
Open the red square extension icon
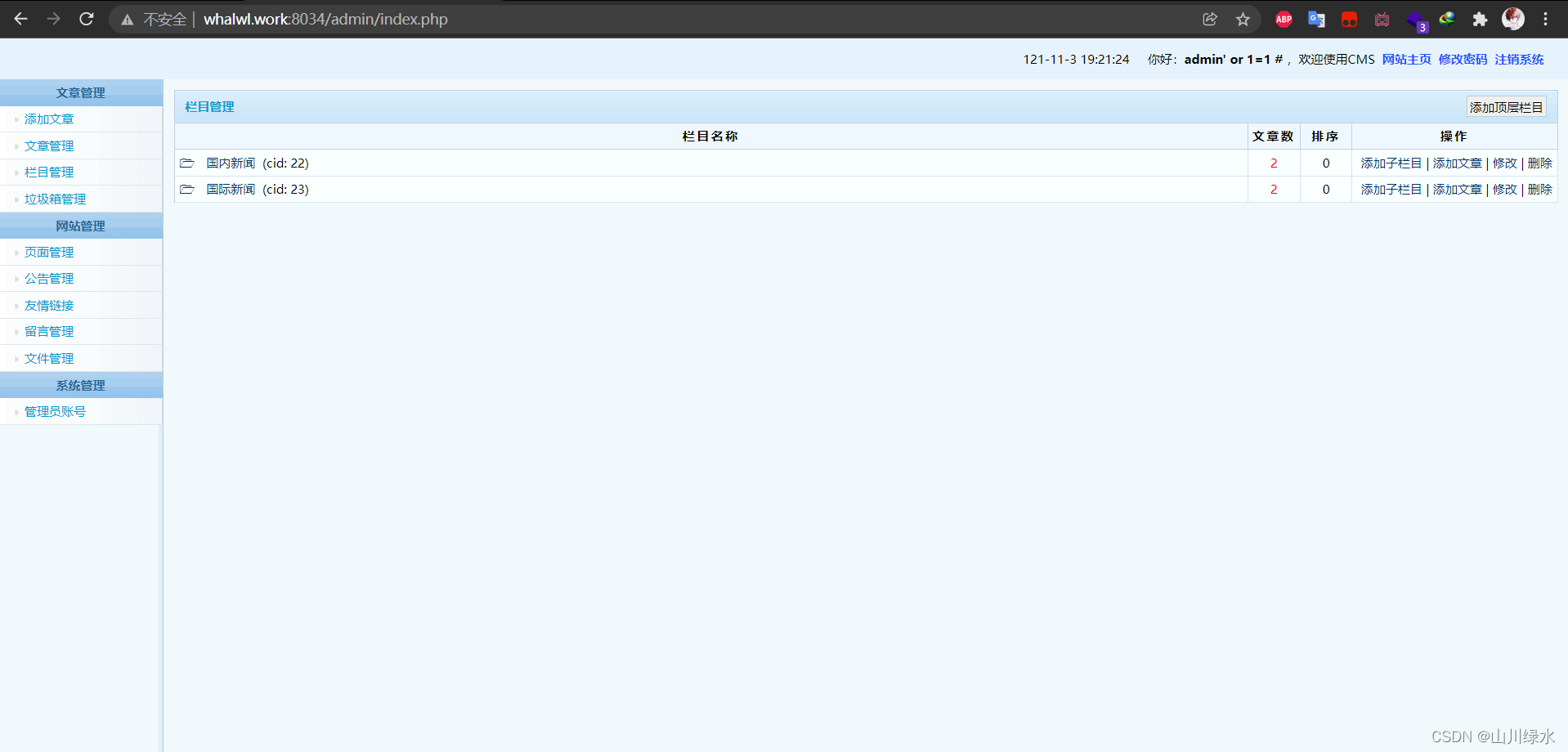point(1349,19)
